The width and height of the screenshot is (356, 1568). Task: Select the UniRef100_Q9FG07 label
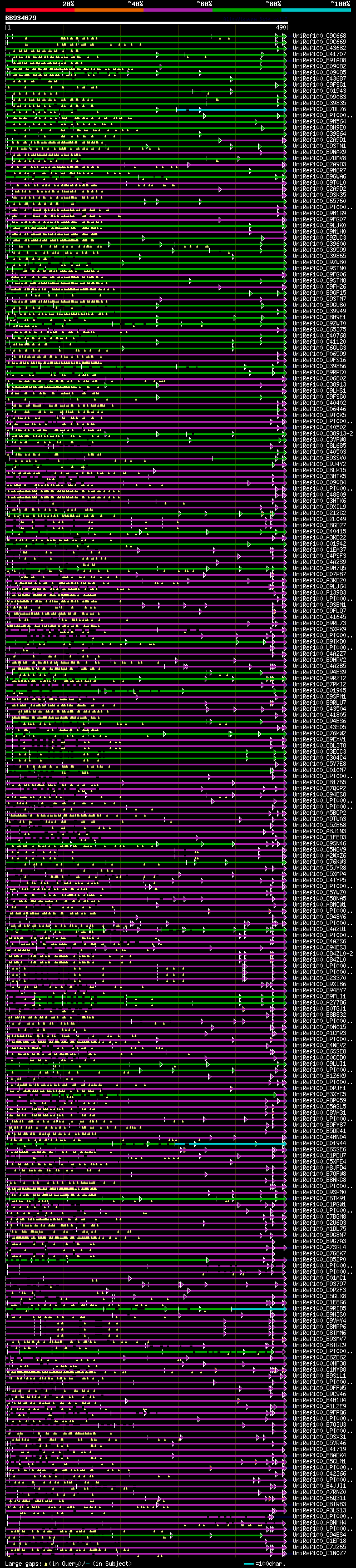319,219
